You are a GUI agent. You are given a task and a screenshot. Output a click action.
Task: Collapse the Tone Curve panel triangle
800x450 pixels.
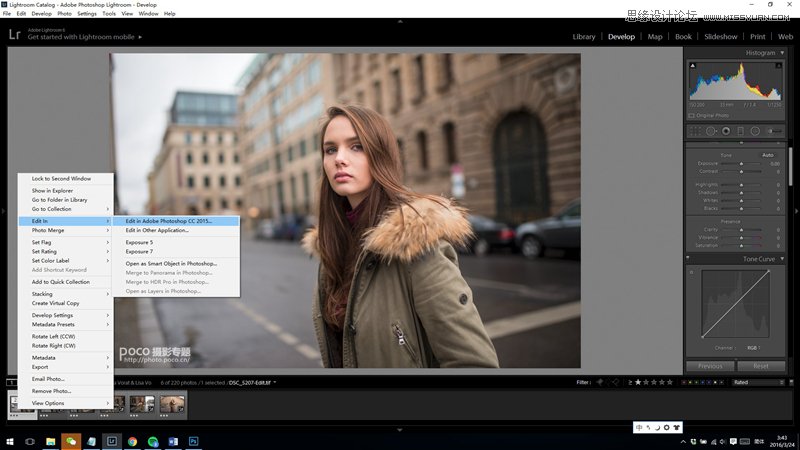(x=783, y=258)
